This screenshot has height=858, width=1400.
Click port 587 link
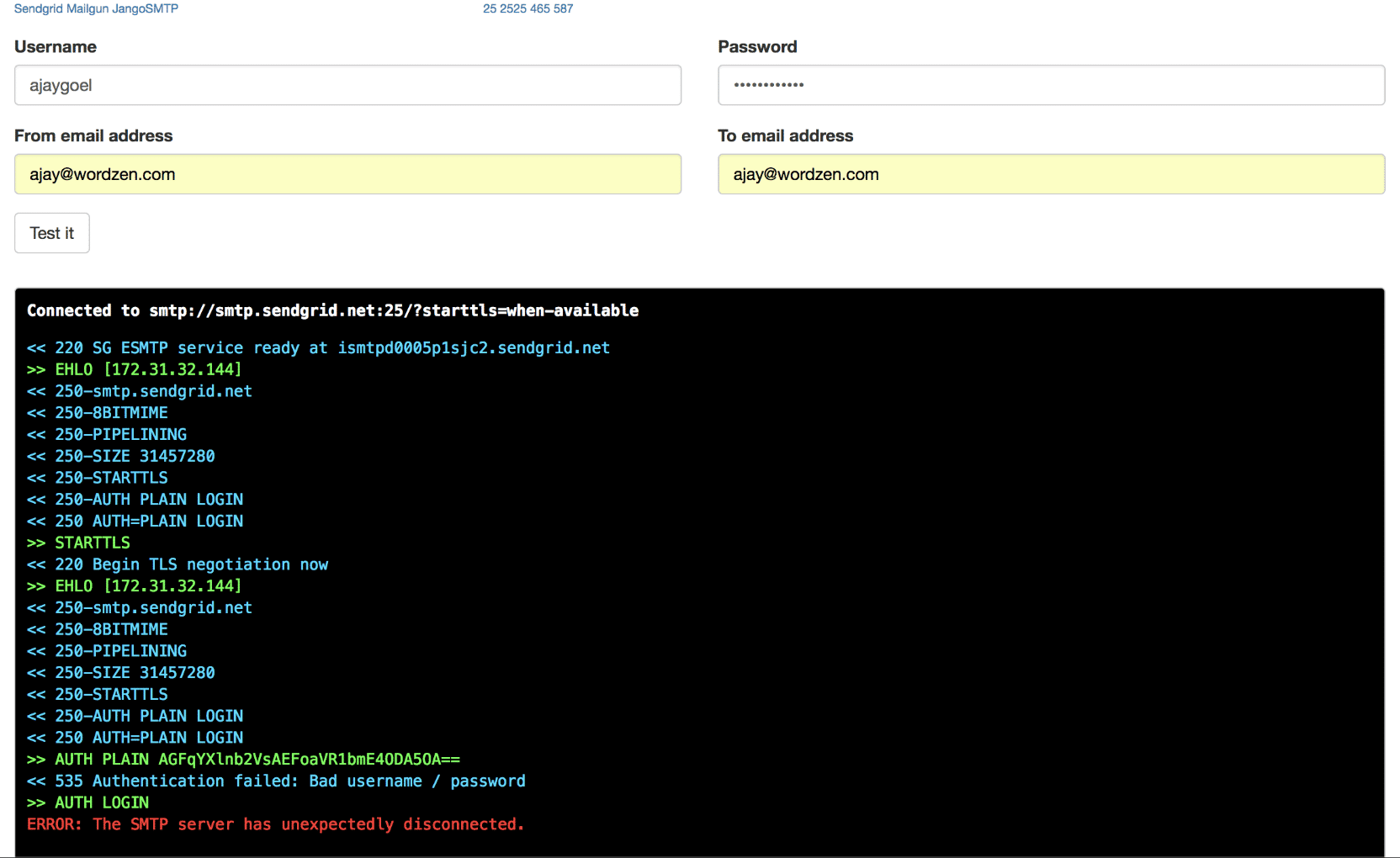(x=564, y=8)
